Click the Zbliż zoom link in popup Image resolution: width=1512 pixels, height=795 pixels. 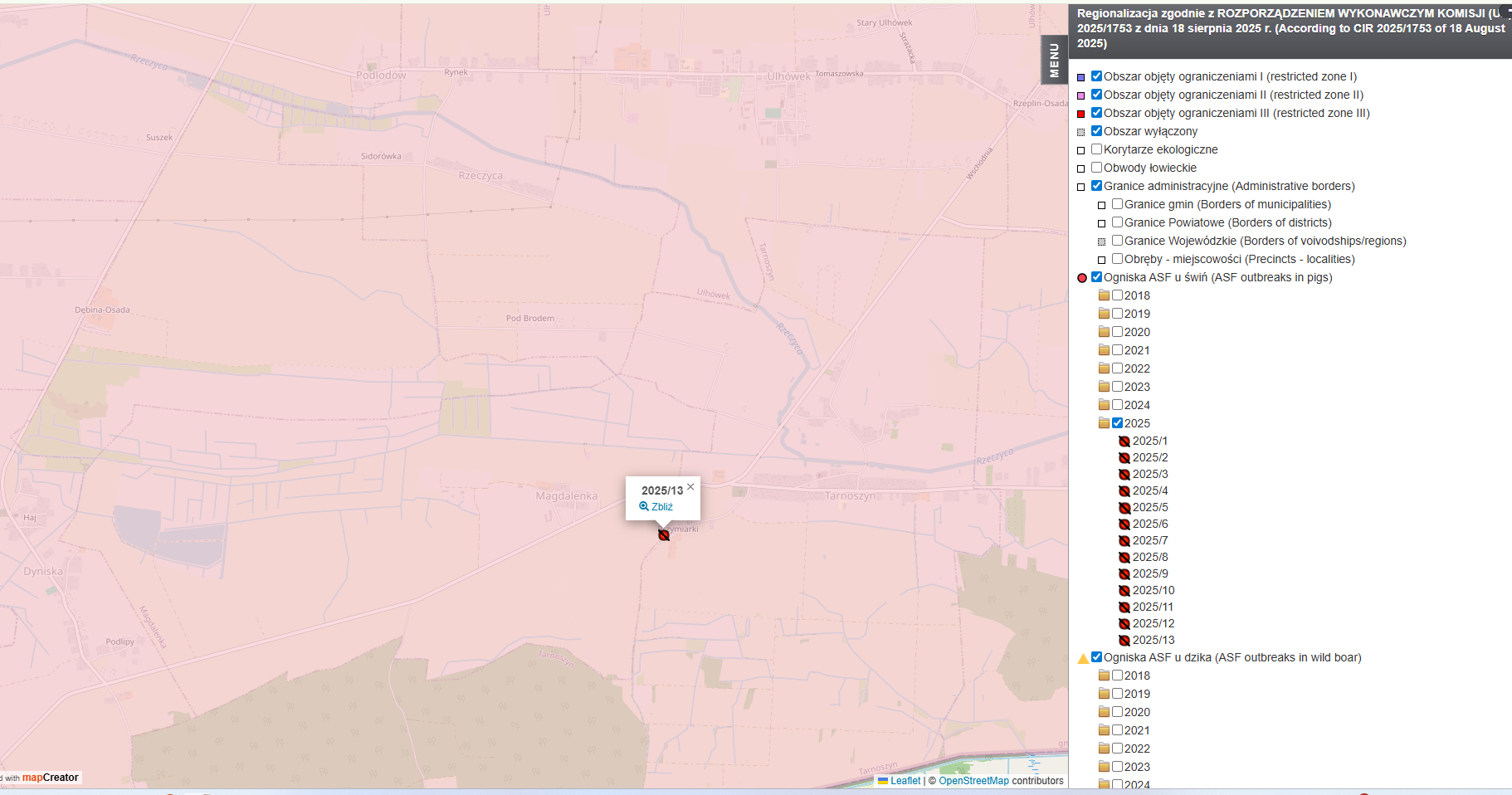[661, 507]
